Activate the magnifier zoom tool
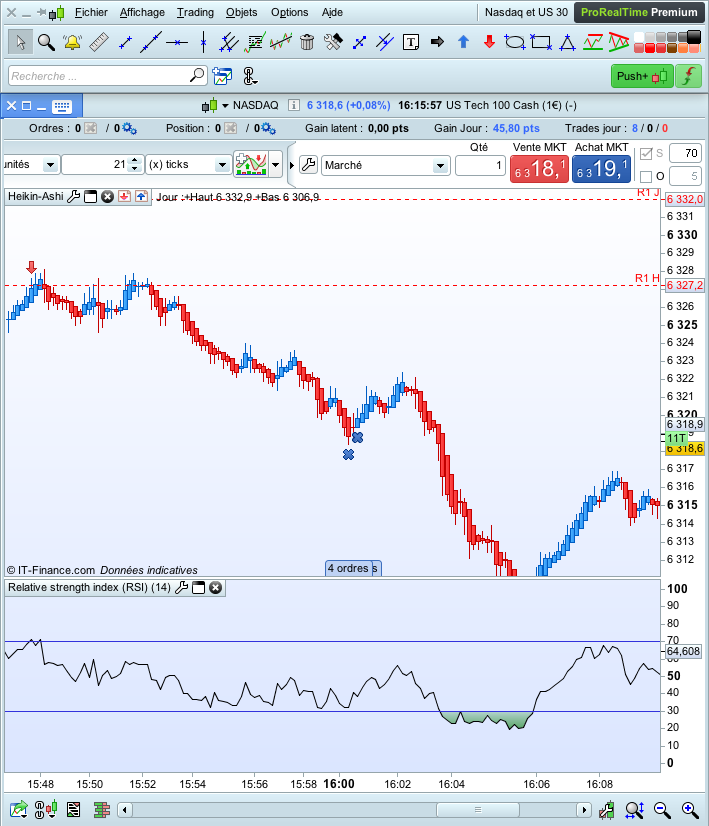This screenshot has height=826, width=709. point(46,42)
